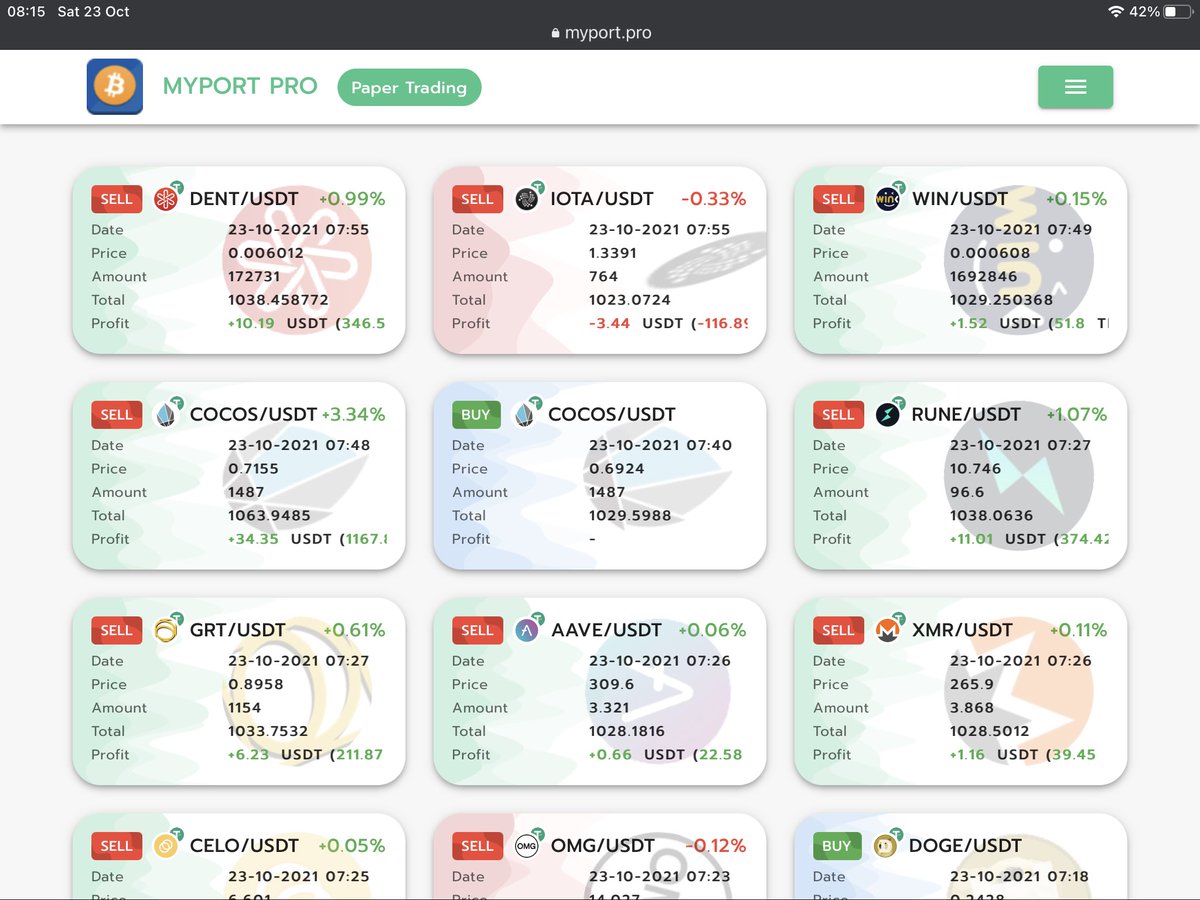The width and height of the screenshot is (1200, 900).
Task: Select the DOGE/USDT pair name
Action: pos(965,846)
